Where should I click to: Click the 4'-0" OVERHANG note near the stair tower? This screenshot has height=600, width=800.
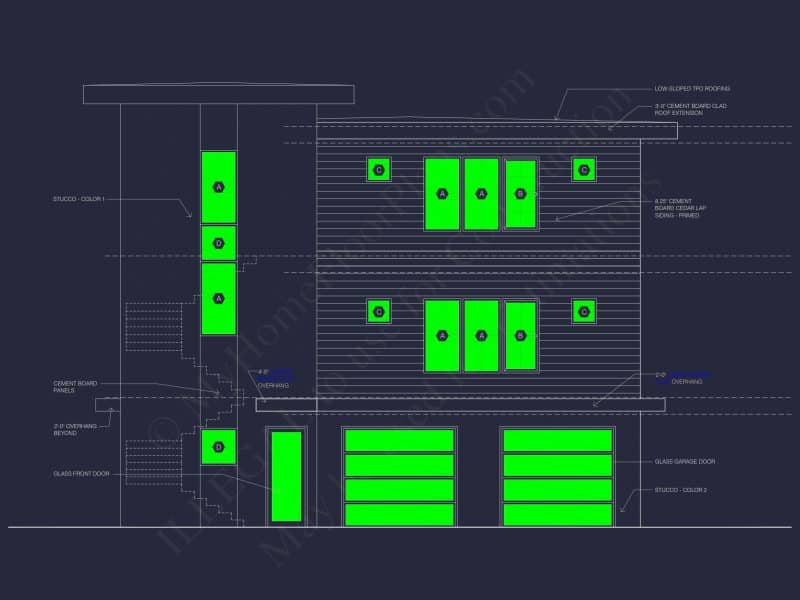(x=274, y=379)
